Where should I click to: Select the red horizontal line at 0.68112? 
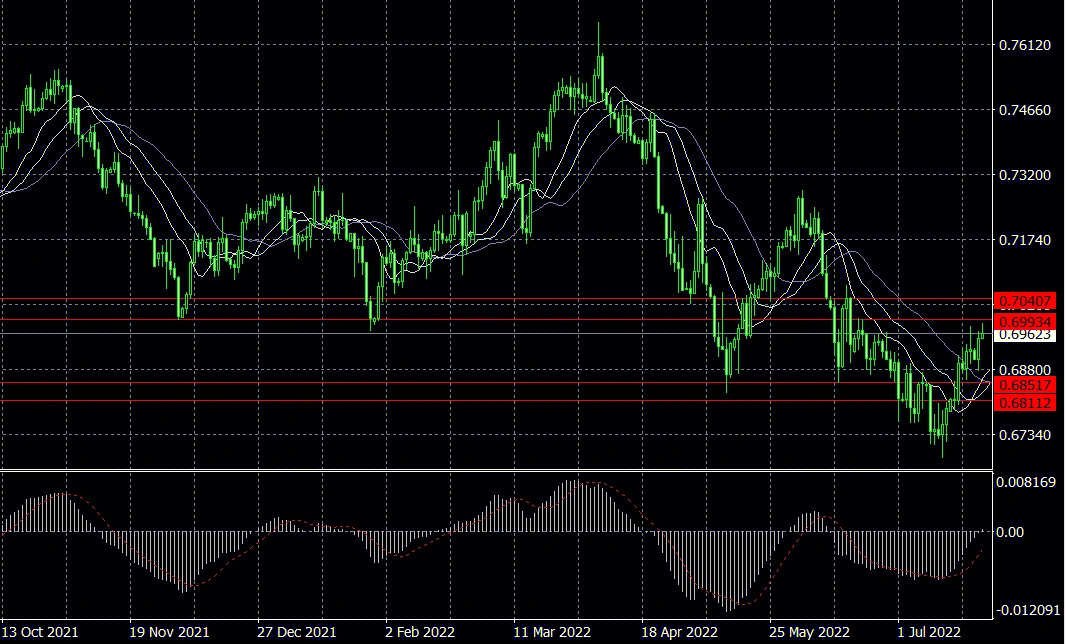click(496, 401)
